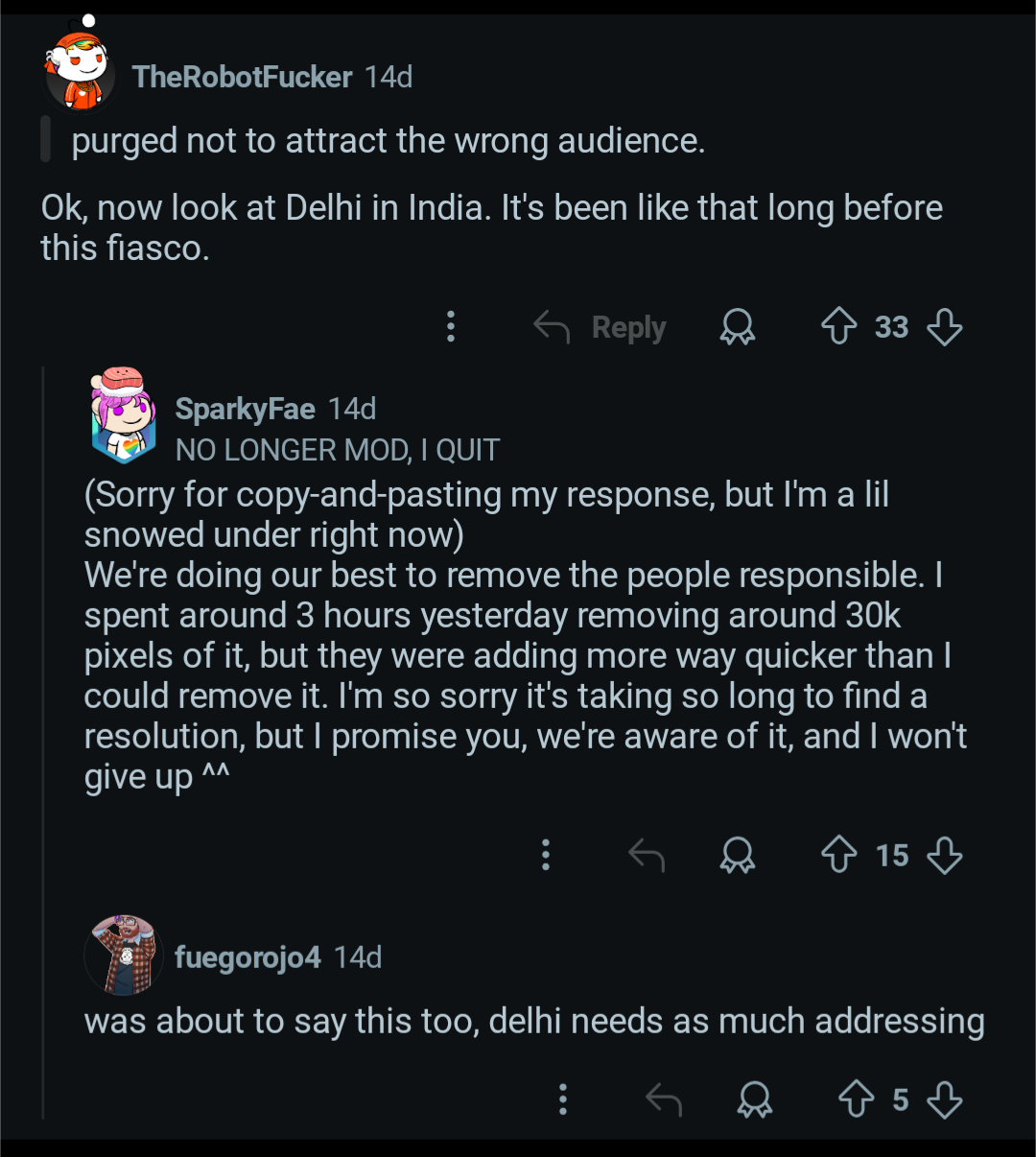This screenshot has height=1157, width=1036.
Task: Click reply arrow under fuegorojo4's comment
Action: 664,1099
